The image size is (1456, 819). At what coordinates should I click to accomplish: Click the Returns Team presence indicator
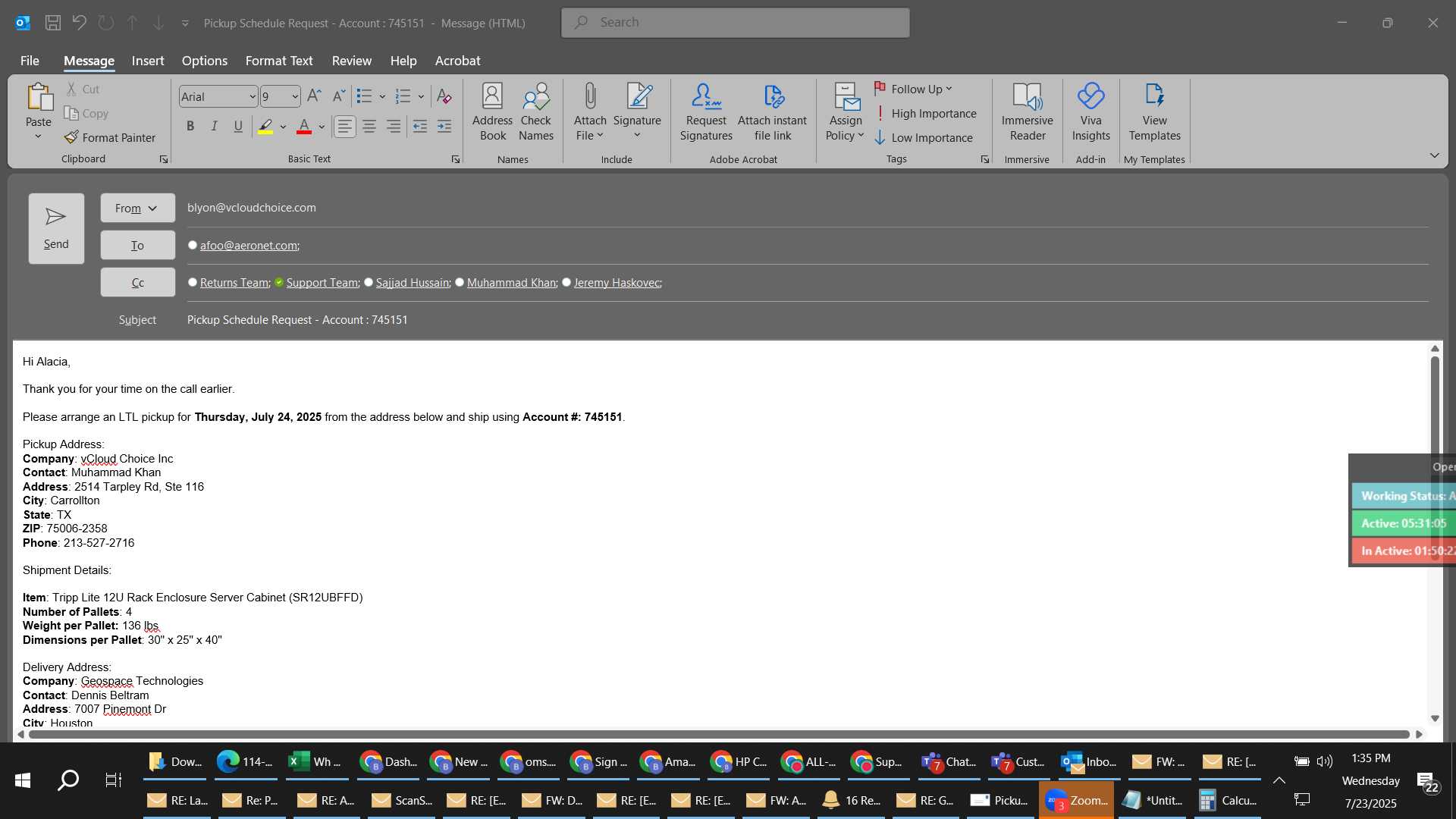pyautogui.click(x=193, y=282)
